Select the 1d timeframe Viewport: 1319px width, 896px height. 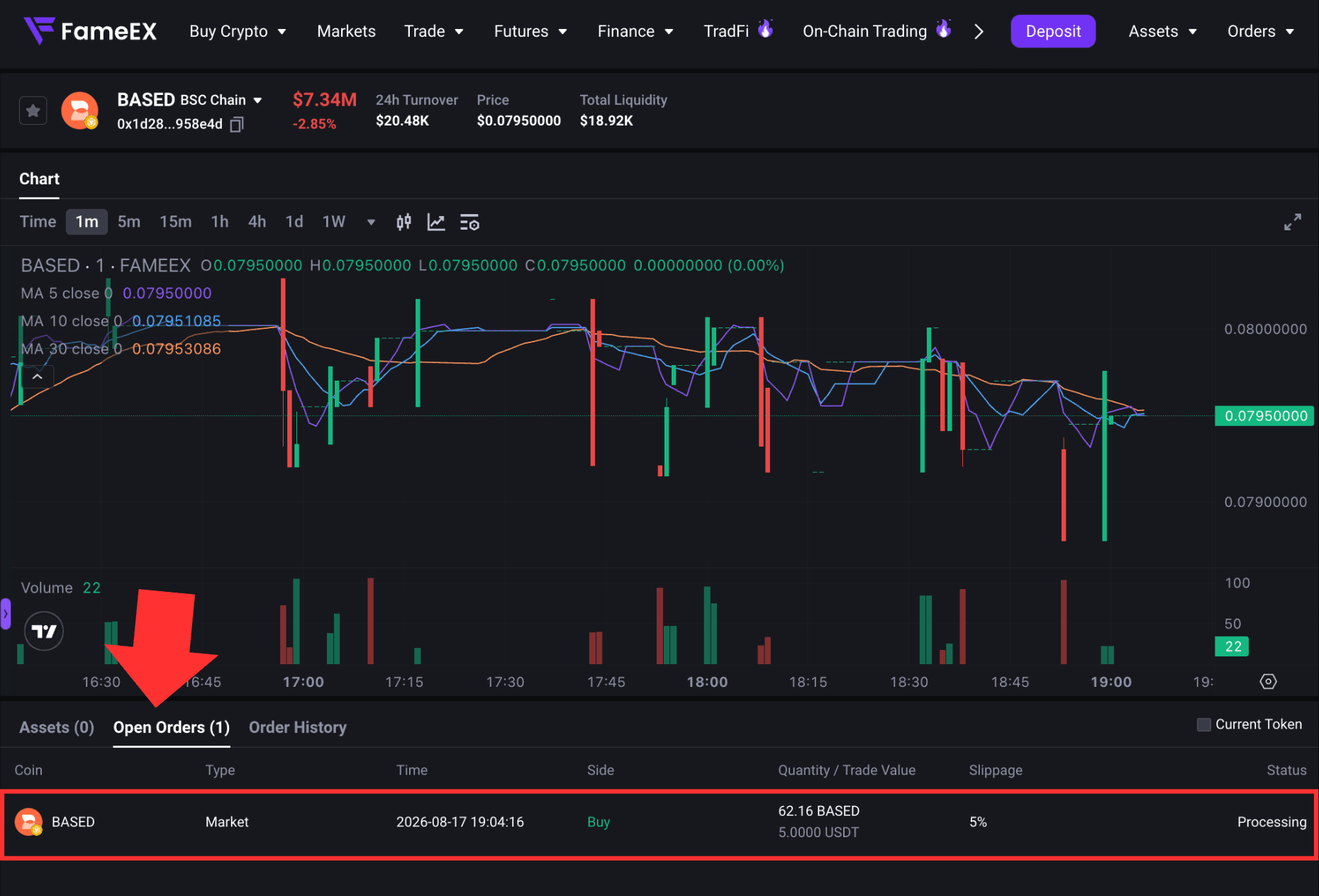pos(294,222)
